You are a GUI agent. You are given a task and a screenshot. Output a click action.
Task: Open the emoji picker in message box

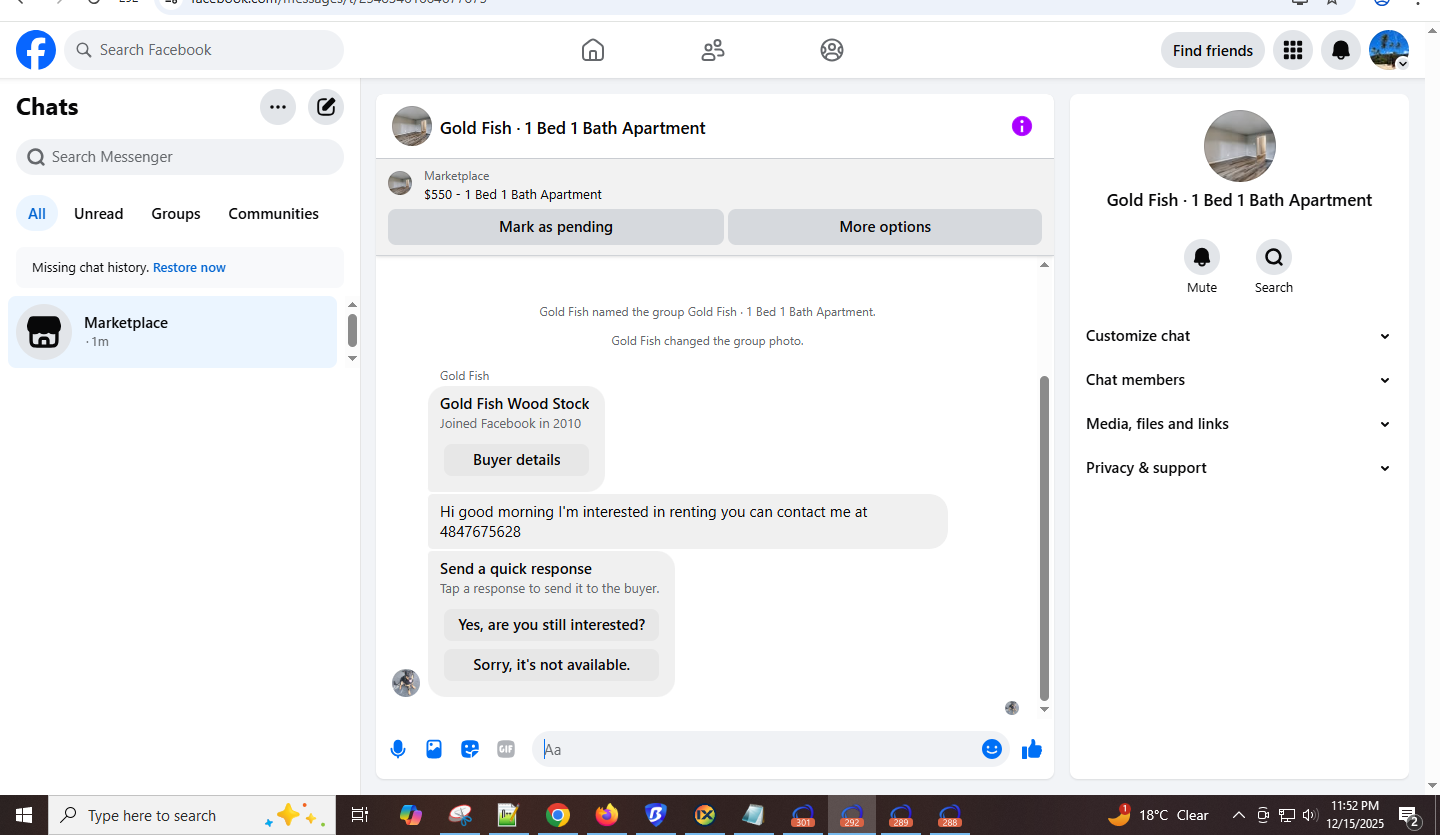pyautogui.click(x=992, y=749)
